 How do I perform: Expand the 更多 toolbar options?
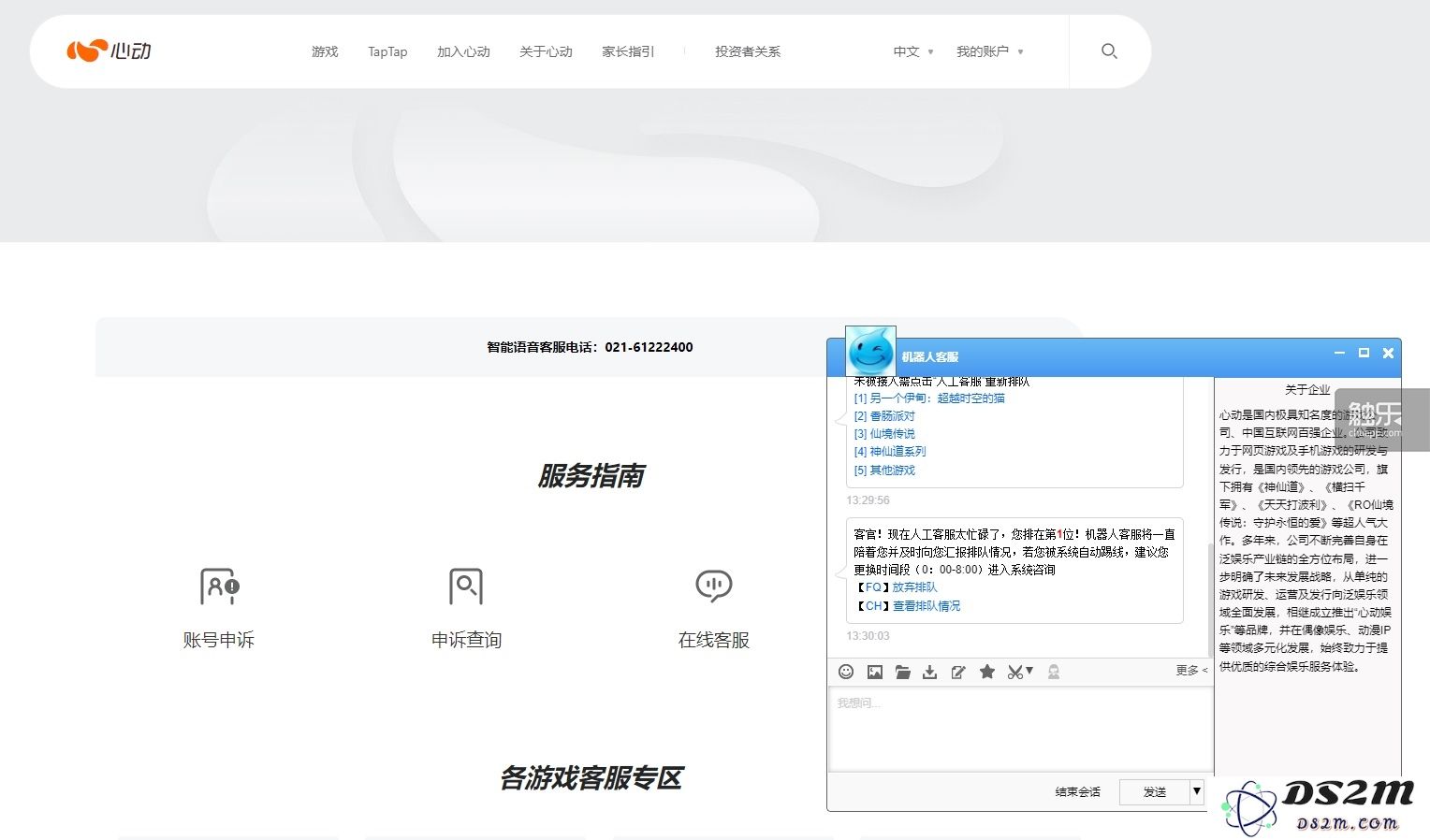point(1191,670)
